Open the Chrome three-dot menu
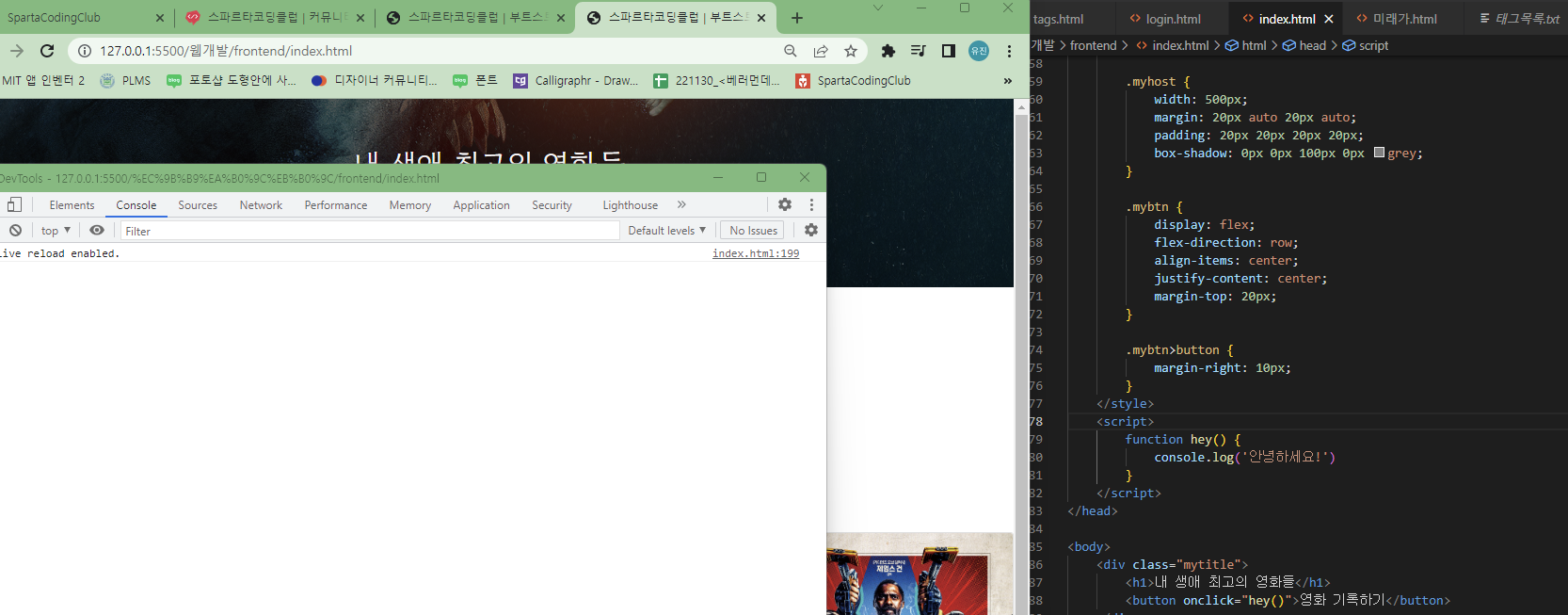1568x615 pixels. (1009, 51)
